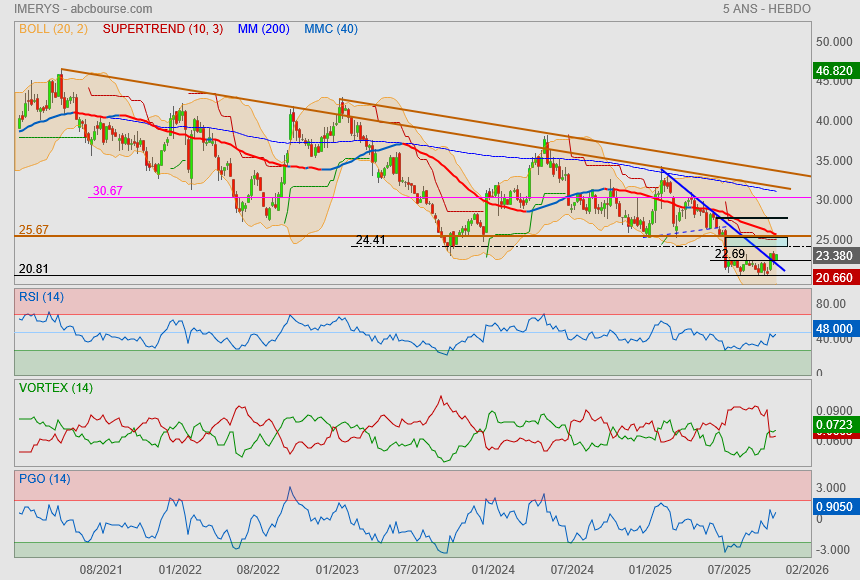Select the 07/2024 date on time axis
The width and height of the screenshot is (860, 580).
[572, 568]
